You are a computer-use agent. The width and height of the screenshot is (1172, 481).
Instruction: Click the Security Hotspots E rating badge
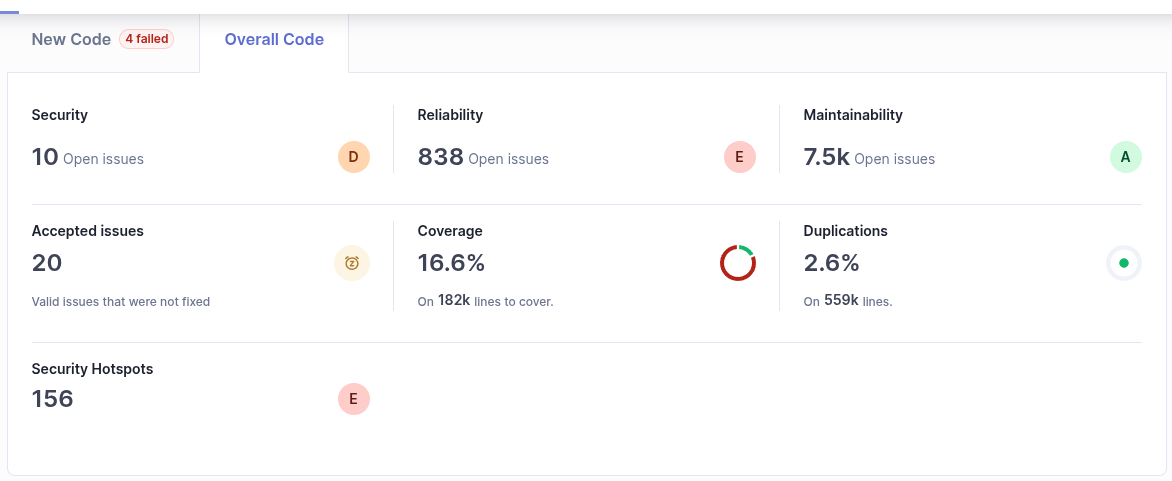(354, 399)
